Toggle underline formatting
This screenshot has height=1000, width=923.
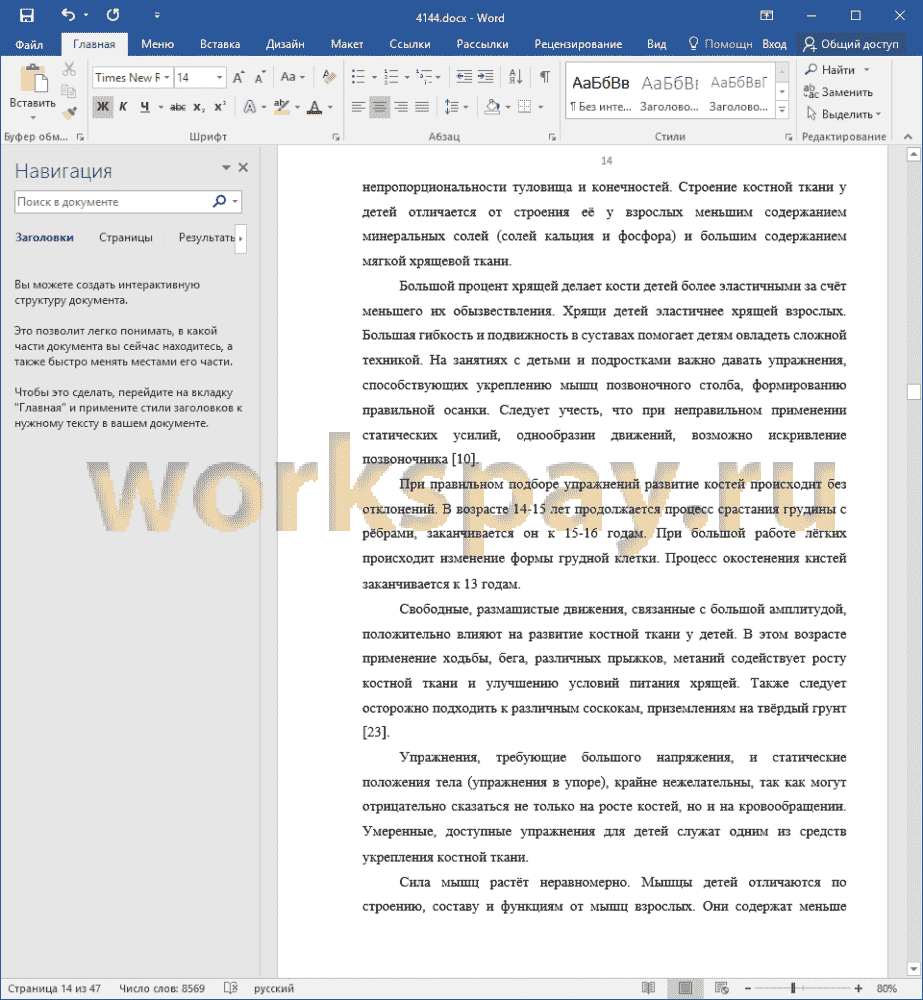coord(145,107)
